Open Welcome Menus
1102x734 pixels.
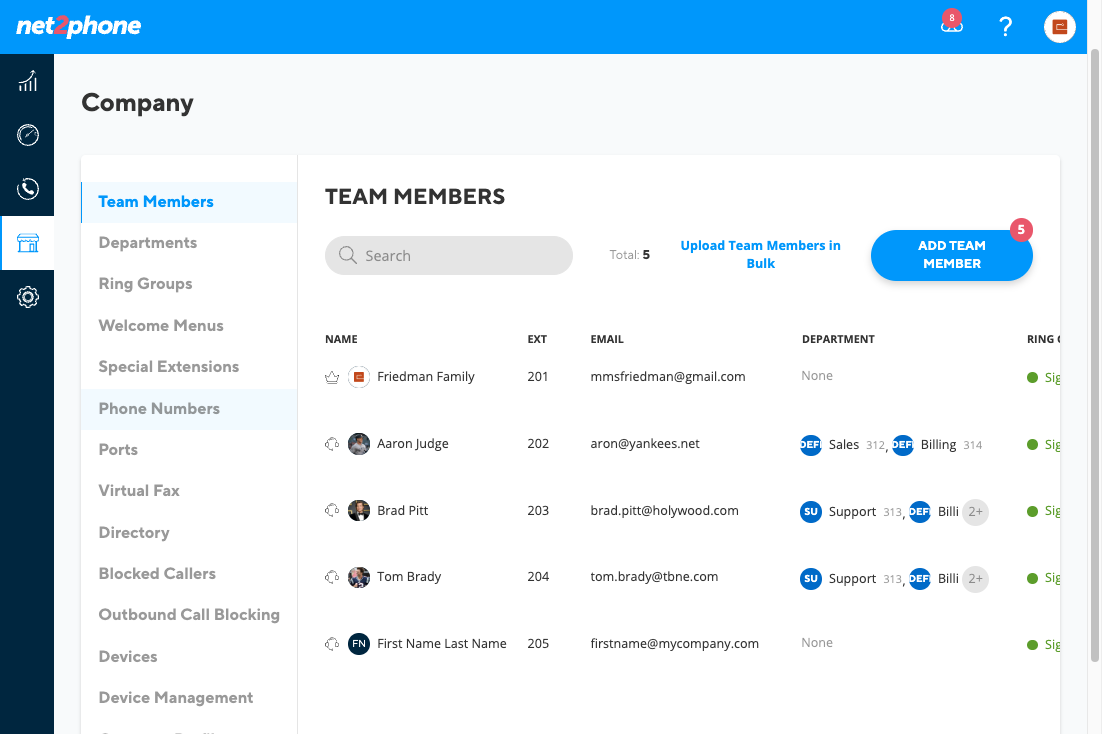click(x=161, y=326)
